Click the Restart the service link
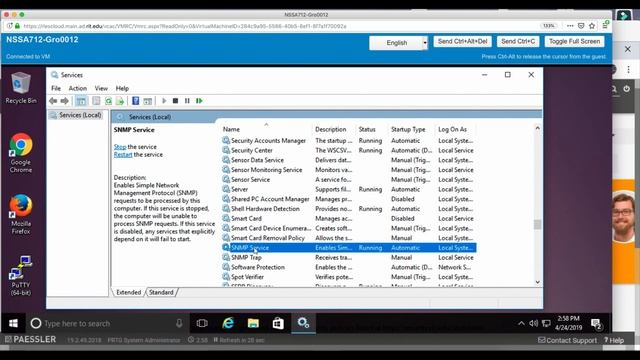 (123, 155)
